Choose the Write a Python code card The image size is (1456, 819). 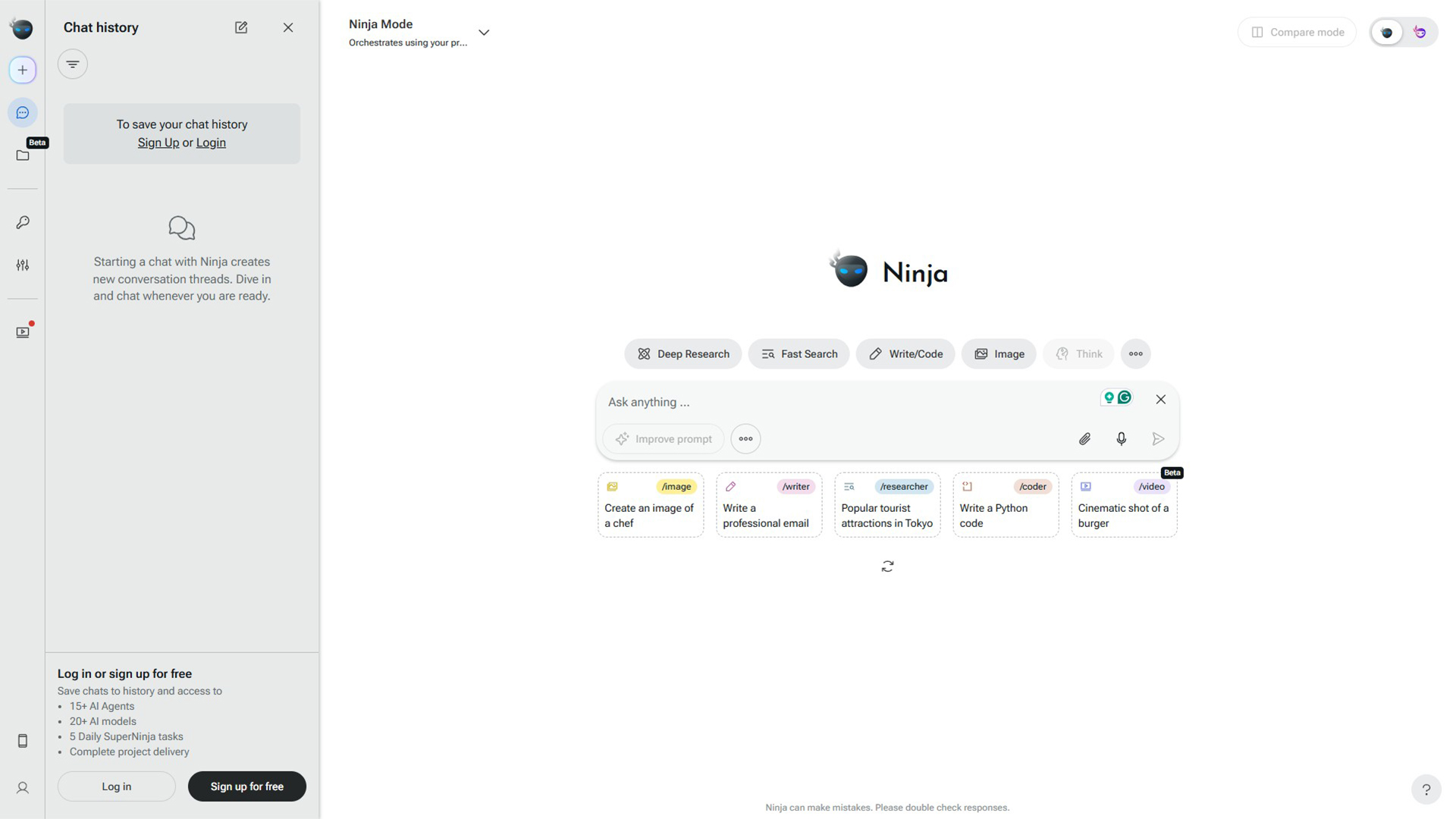1006,505
